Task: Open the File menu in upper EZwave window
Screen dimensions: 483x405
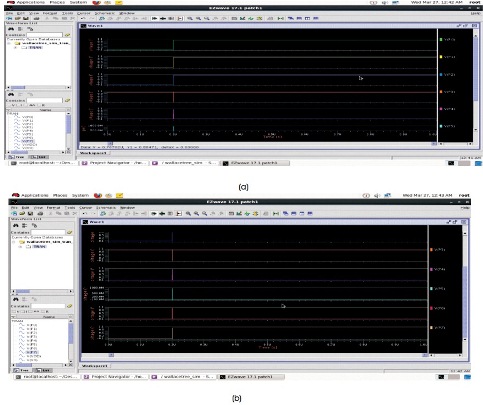Action: pos(9,13)
